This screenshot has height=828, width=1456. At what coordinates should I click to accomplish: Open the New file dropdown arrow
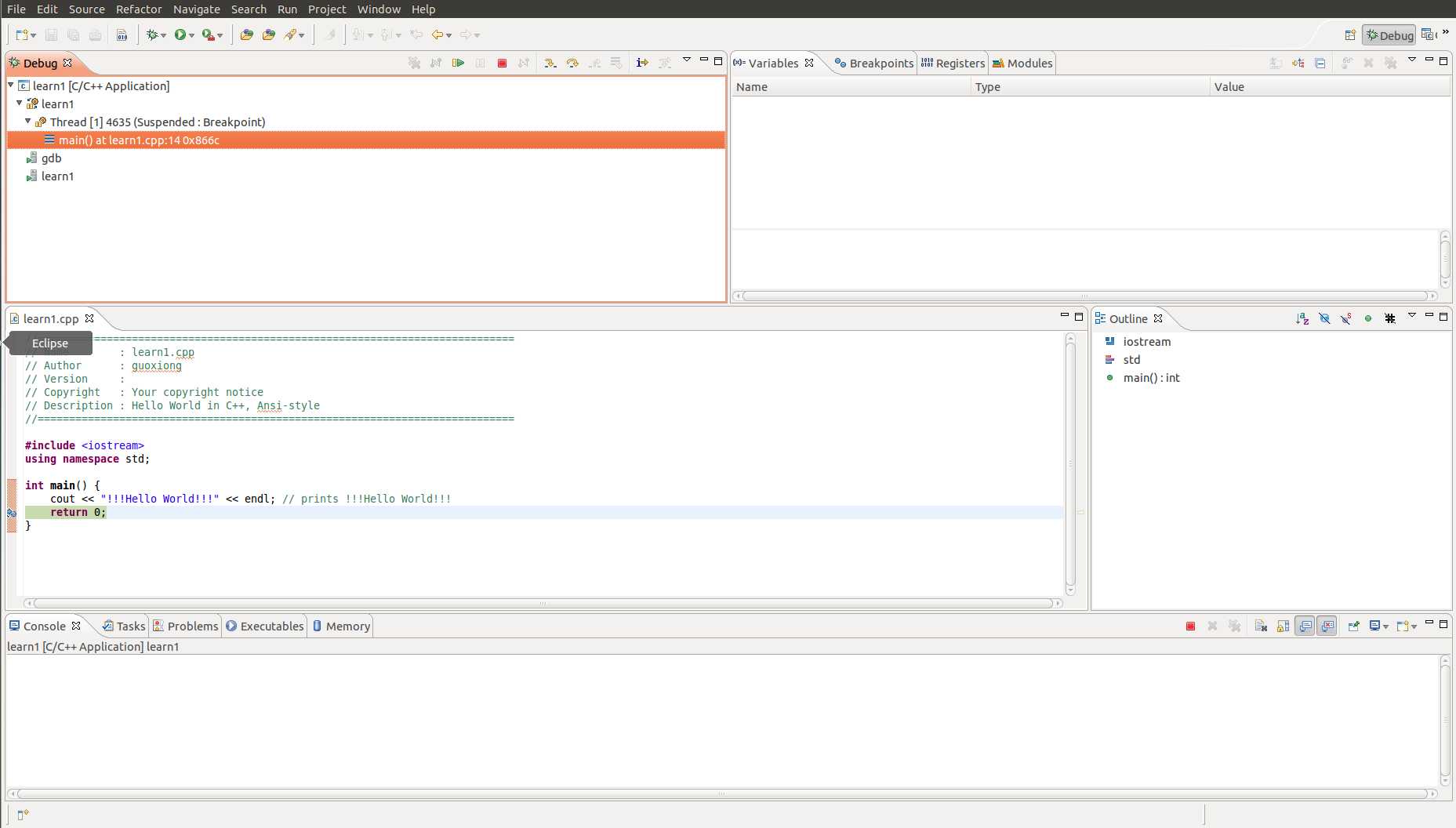tap(34, 35)
